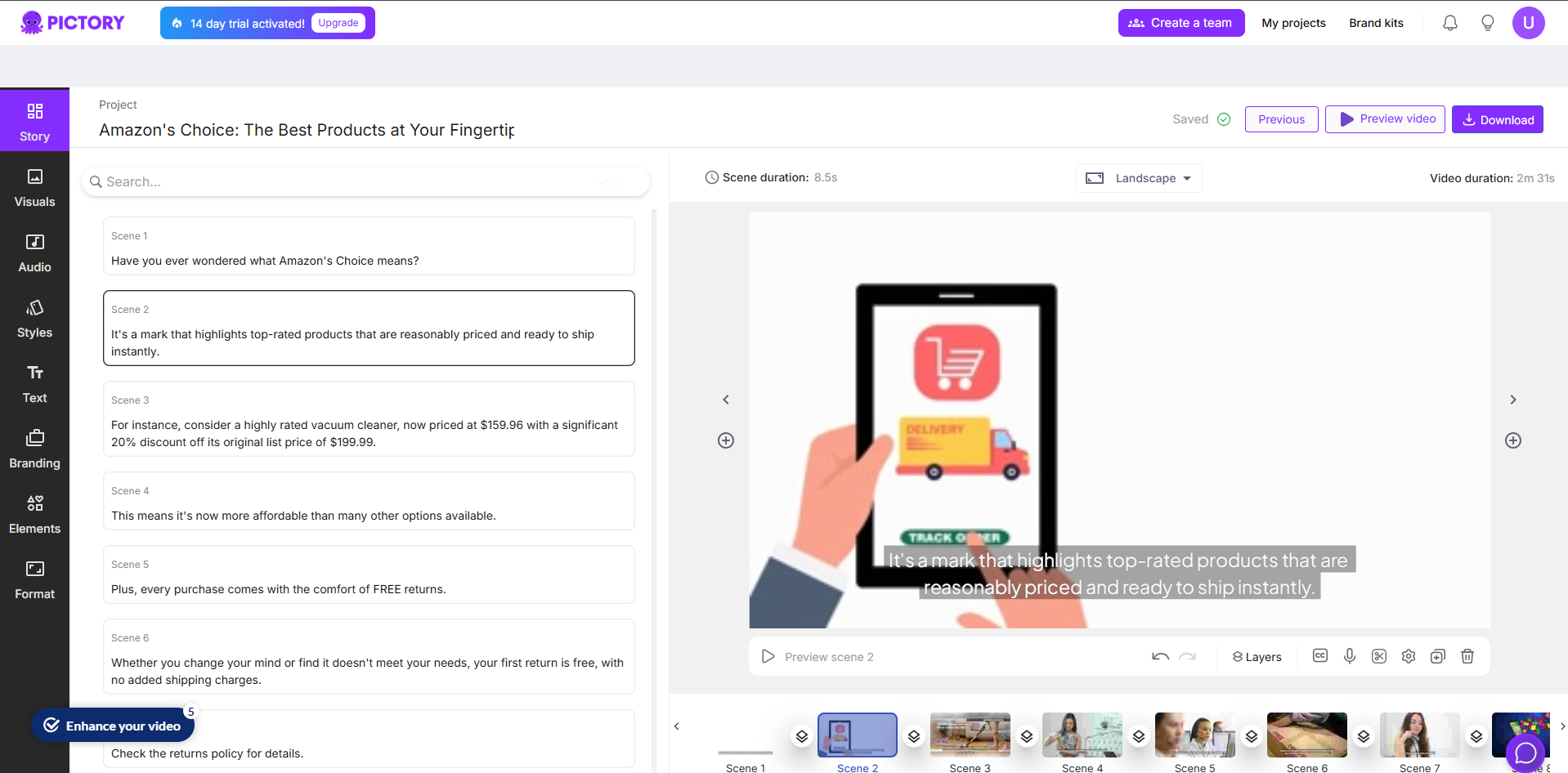Open the notifications bell

pos(1450,23)
